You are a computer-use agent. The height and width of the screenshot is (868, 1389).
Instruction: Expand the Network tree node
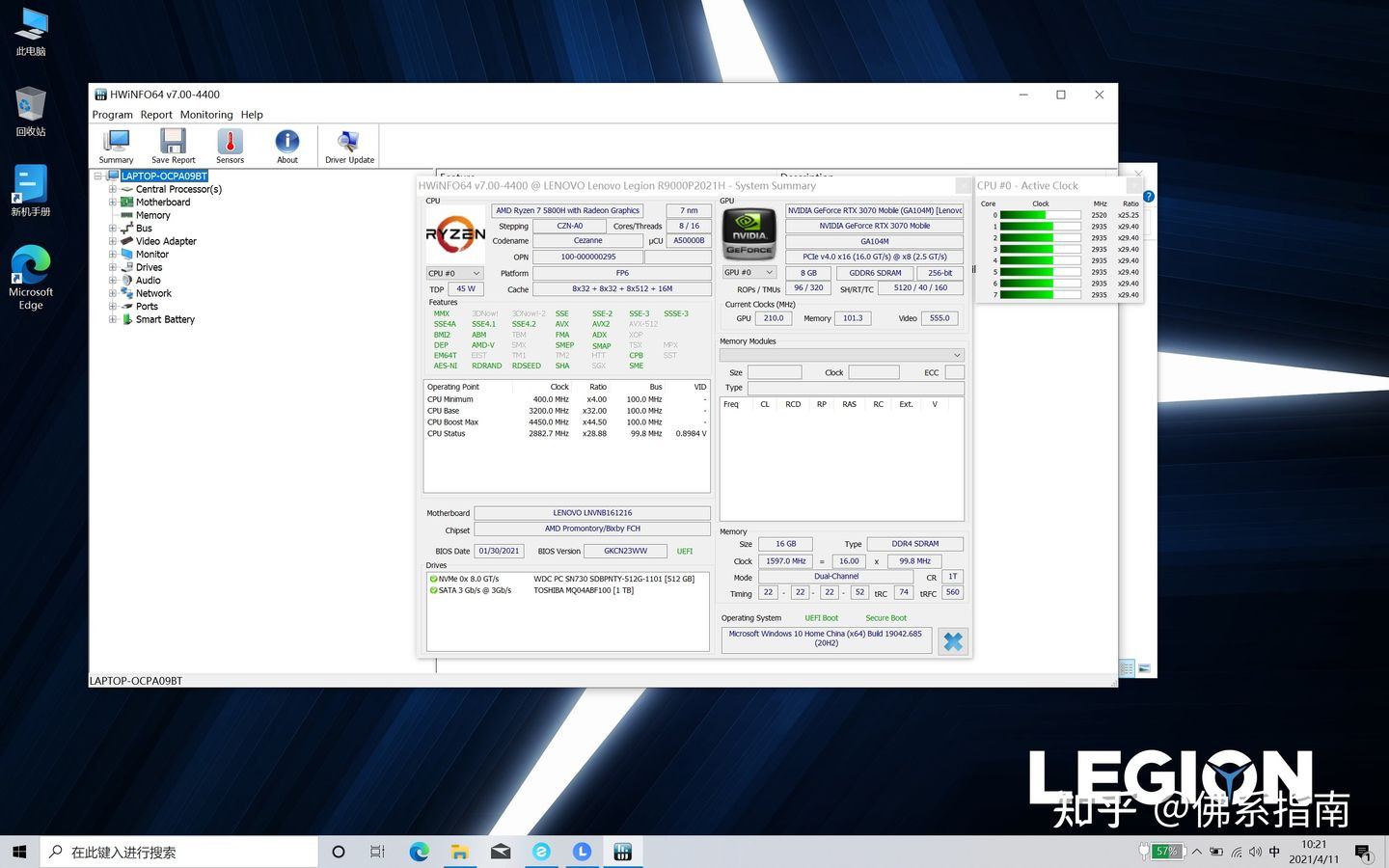112,293
